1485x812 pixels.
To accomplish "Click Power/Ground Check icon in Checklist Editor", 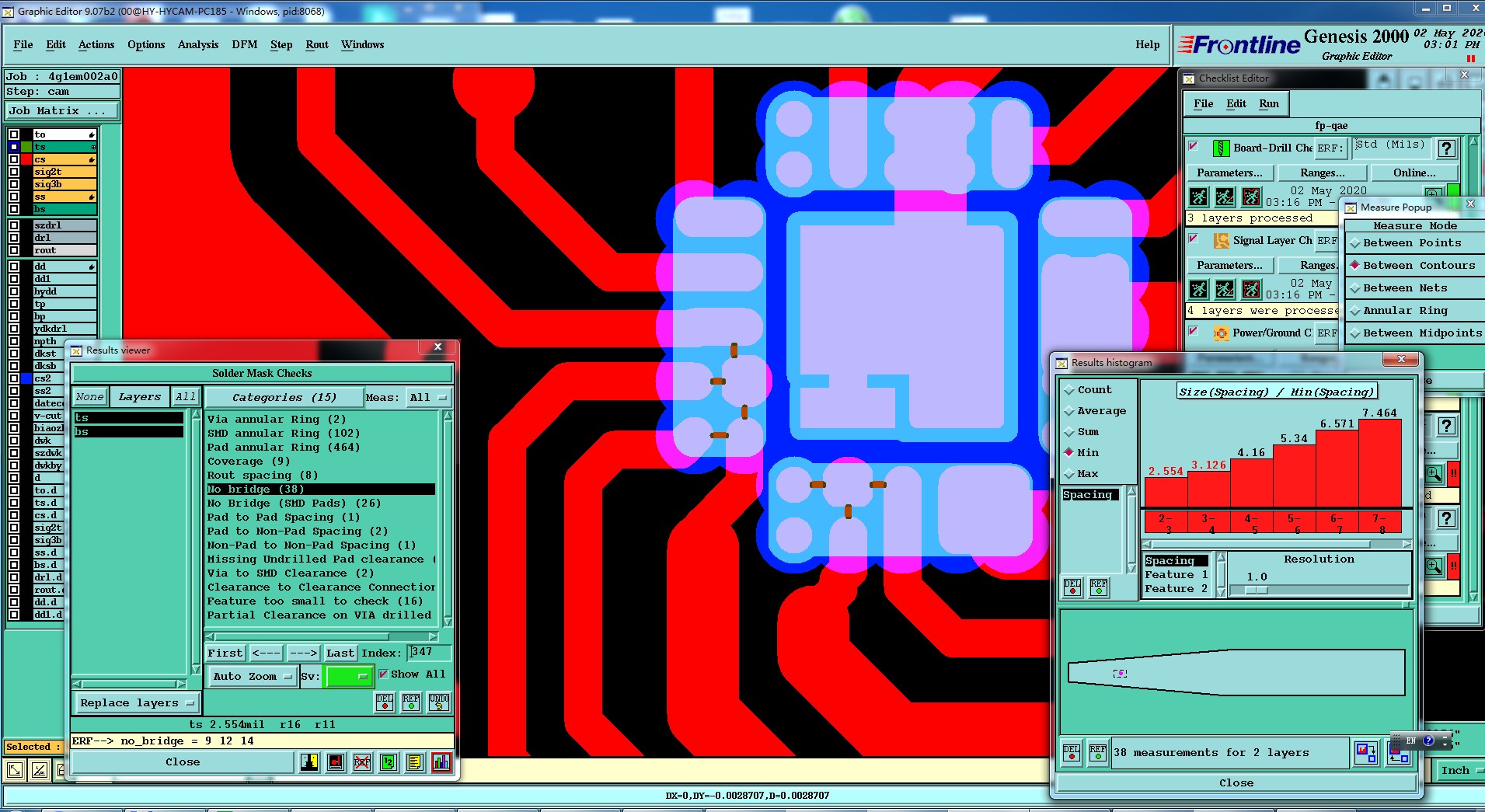I will tap(1221, 333).
